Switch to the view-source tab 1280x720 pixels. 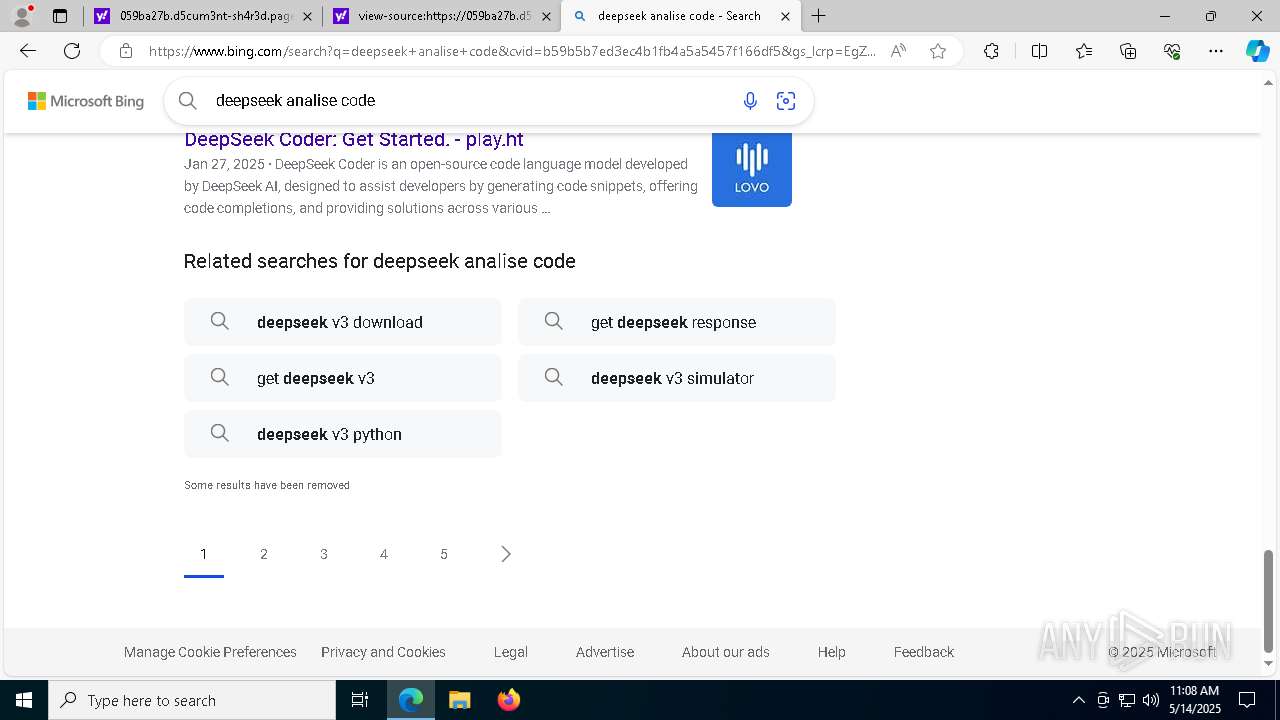click(x=441, y=16)
